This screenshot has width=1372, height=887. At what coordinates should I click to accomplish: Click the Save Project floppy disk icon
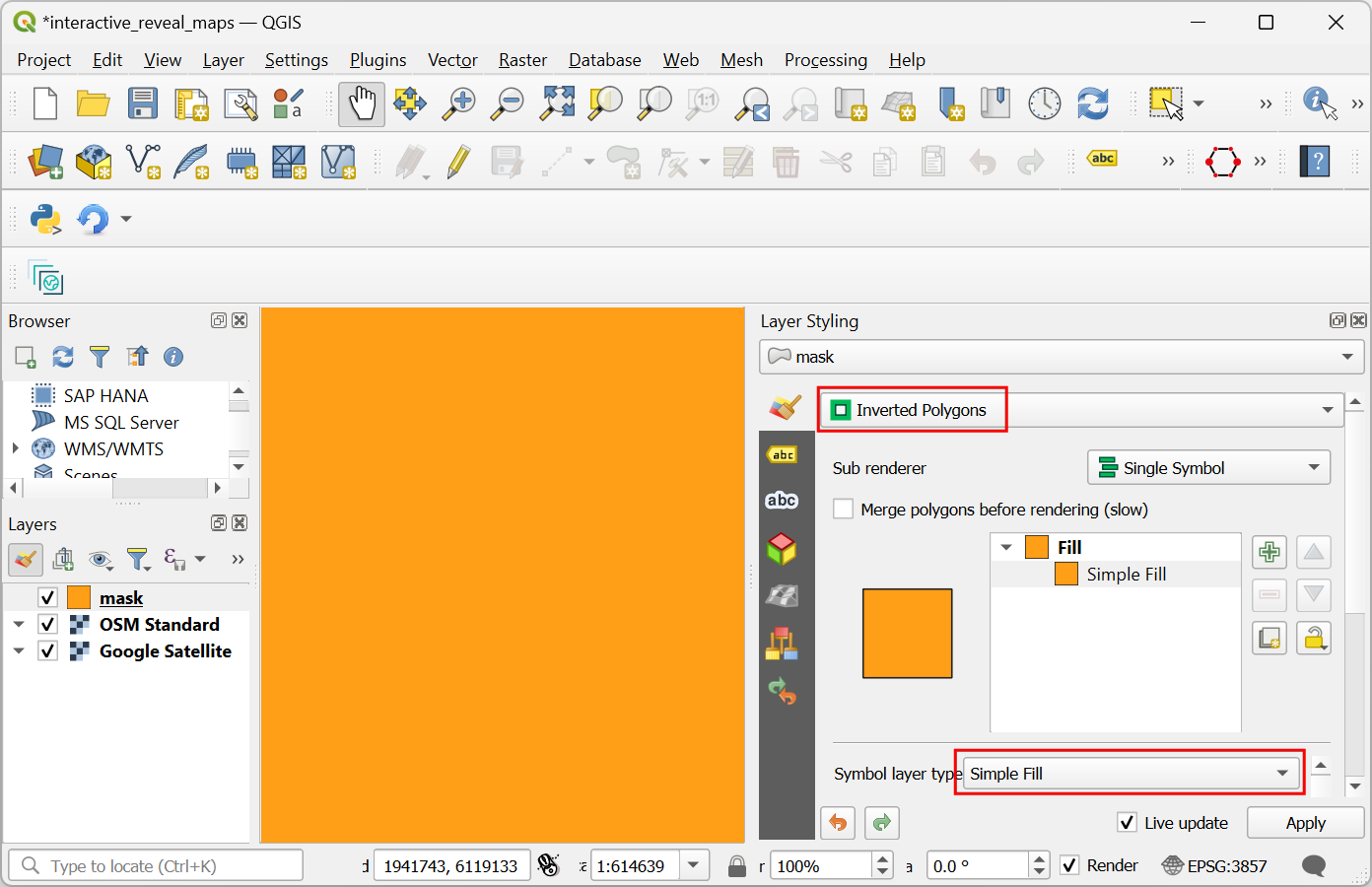click(143, 103)
